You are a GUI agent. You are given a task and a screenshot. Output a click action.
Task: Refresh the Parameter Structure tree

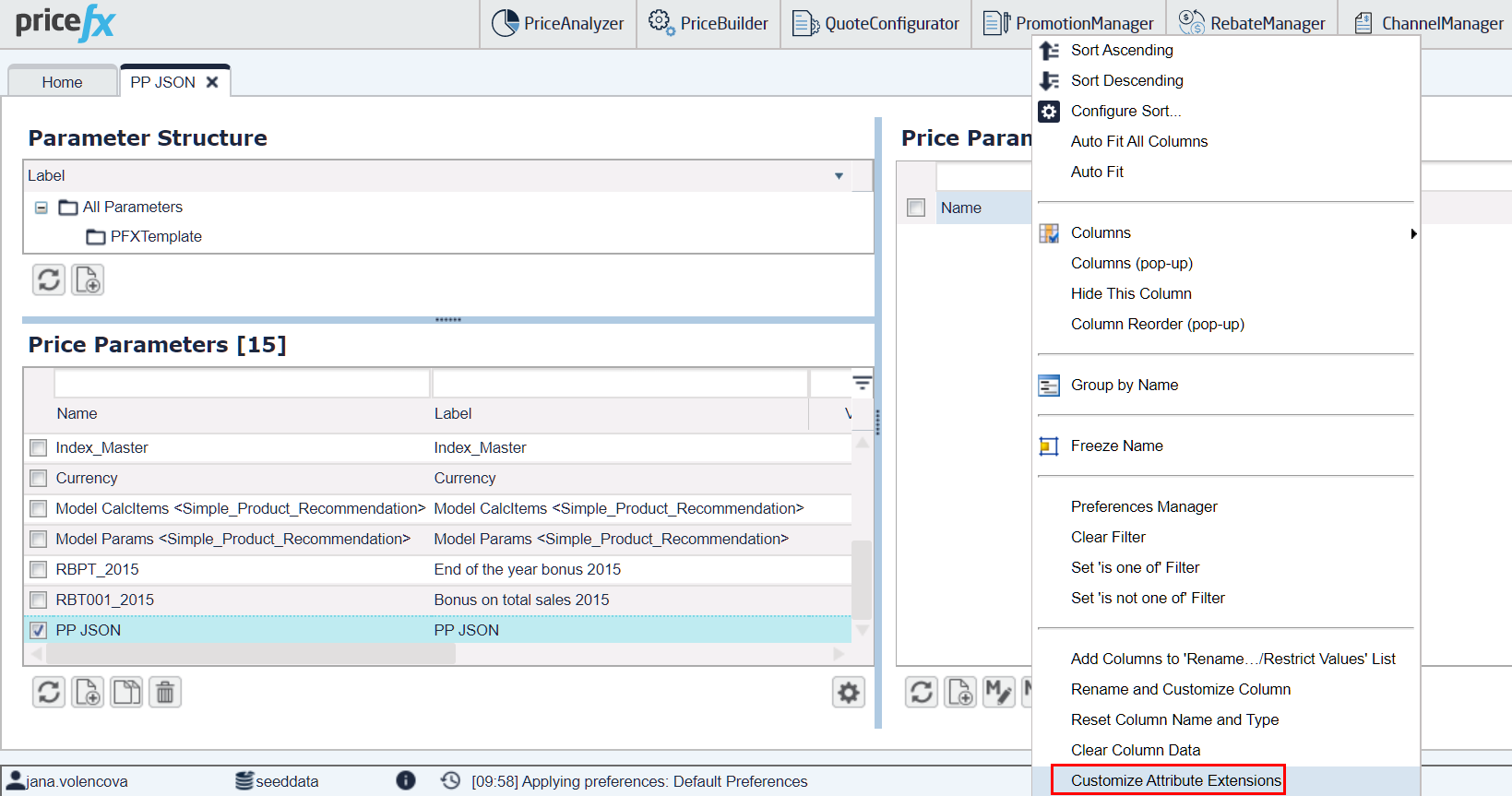pyautogui.click(x=49, y=279)
